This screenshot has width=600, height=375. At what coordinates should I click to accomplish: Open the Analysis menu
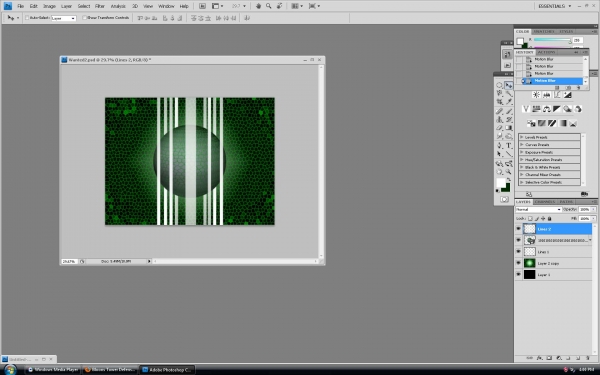click(x=118, y=6)
